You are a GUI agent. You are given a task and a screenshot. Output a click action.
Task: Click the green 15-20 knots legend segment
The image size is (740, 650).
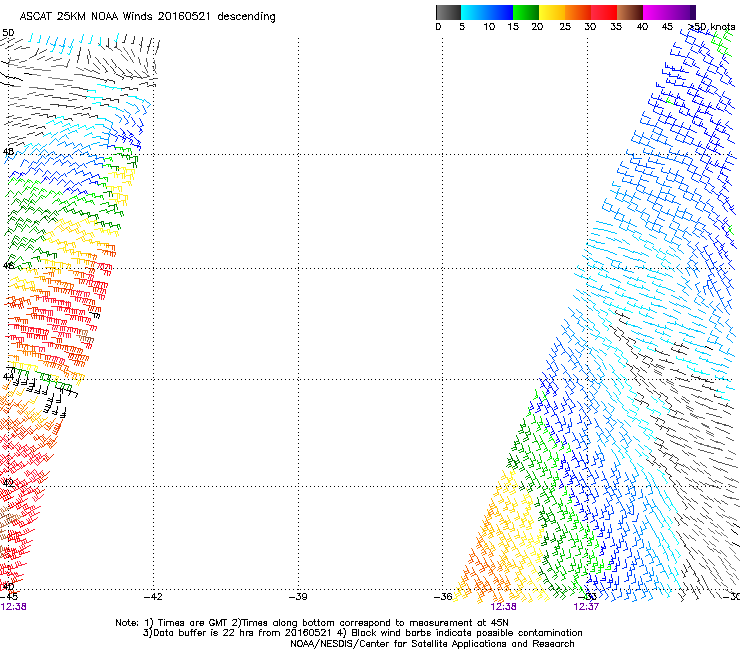[526, 12]
